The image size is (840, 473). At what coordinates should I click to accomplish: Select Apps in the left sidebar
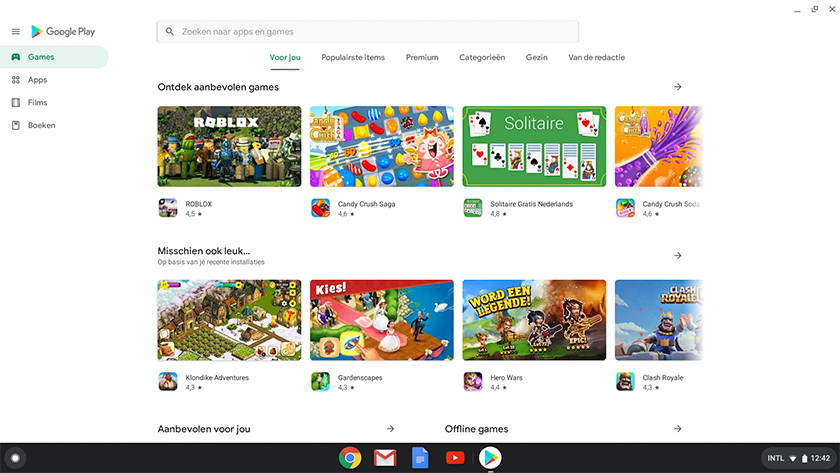(37, 80)
